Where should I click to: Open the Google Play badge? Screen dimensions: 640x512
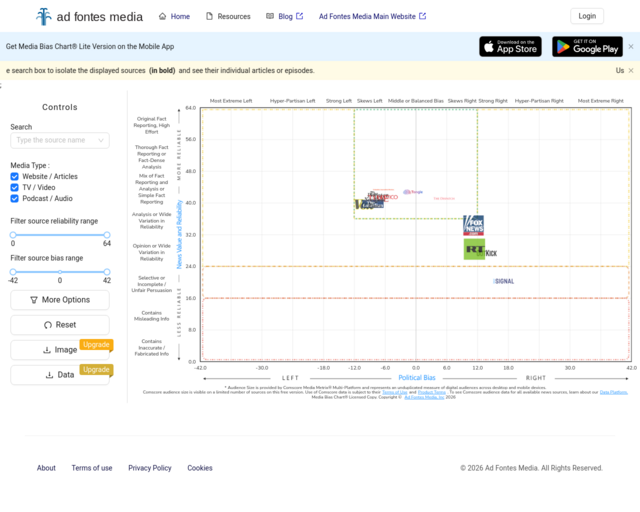(587, 47)
